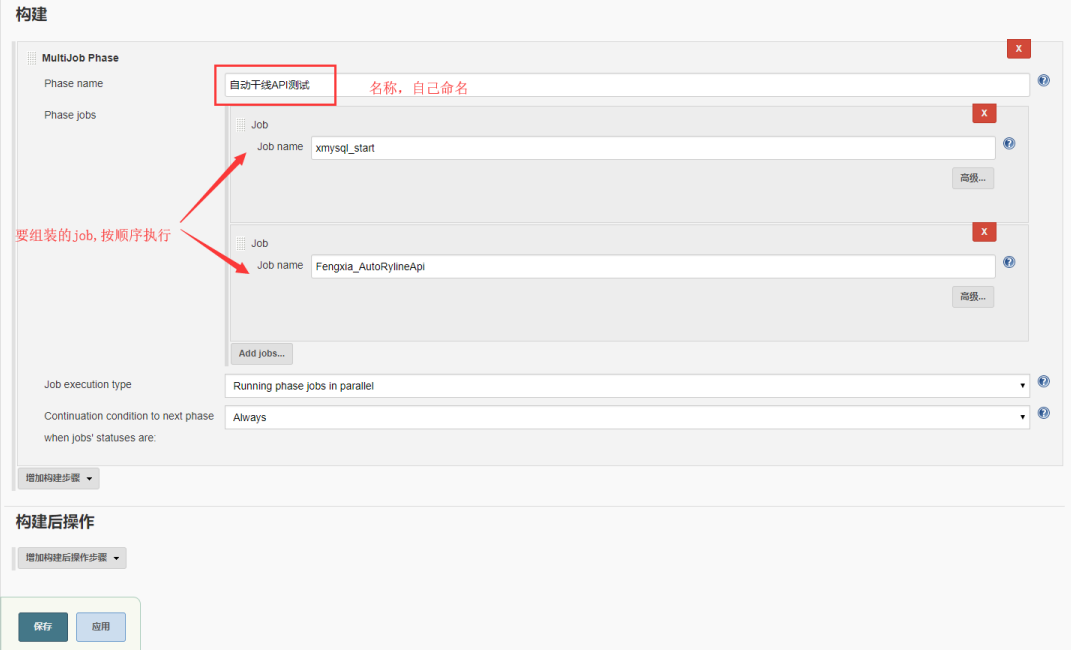
Task: Open help for Continuation condition
Action: [x=1044, y=413]
